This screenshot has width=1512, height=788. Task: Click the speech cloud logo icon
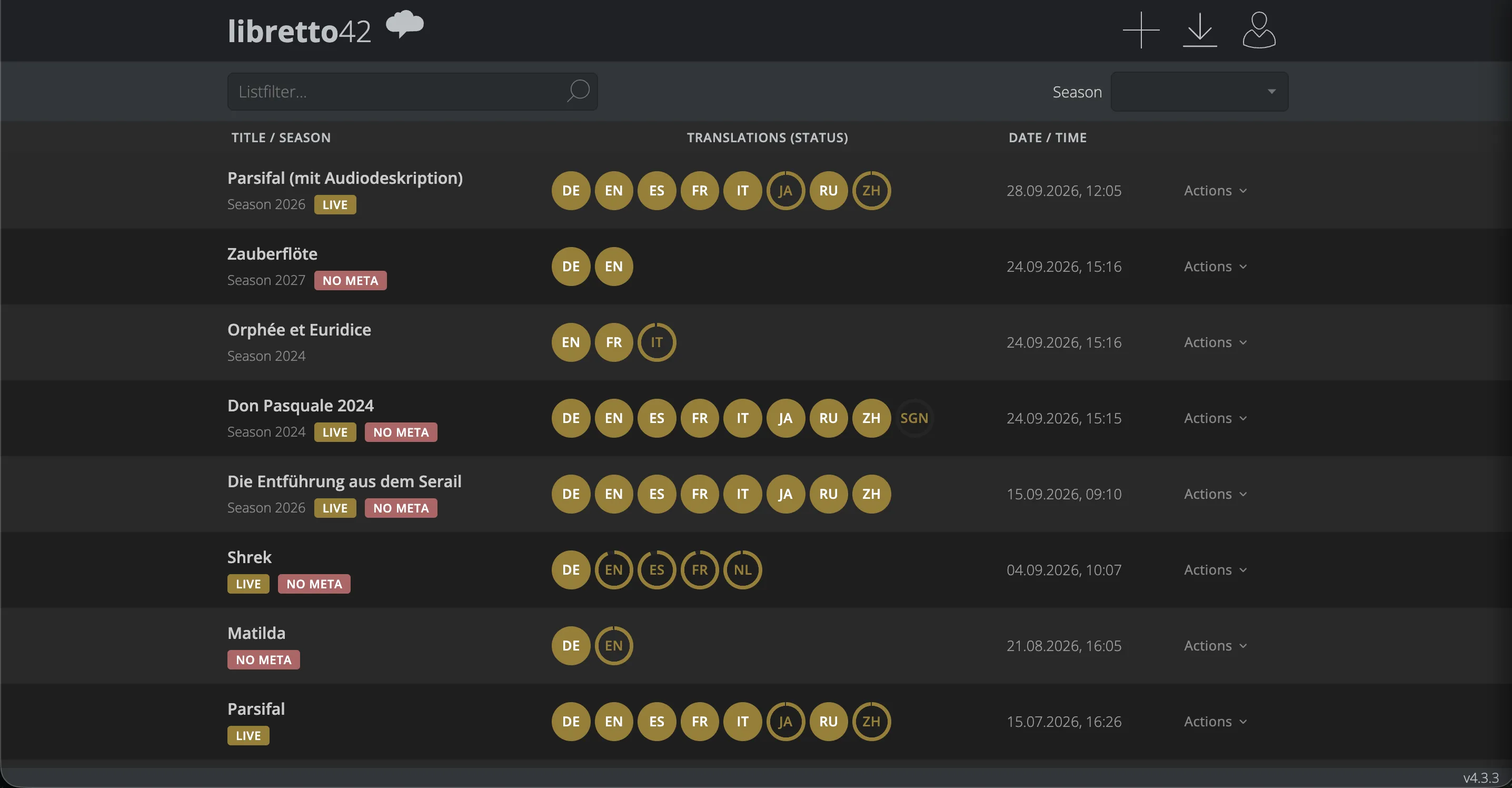tap(405, 25)
